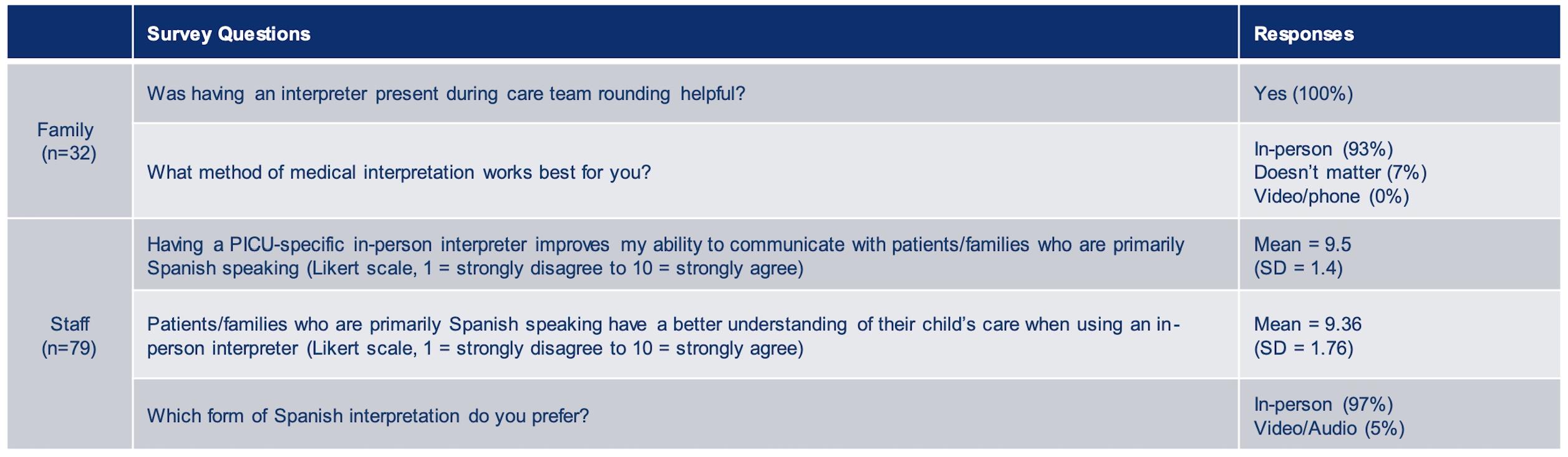
Task: Click the SD = 1.76 value
Action: point(1304,348)
